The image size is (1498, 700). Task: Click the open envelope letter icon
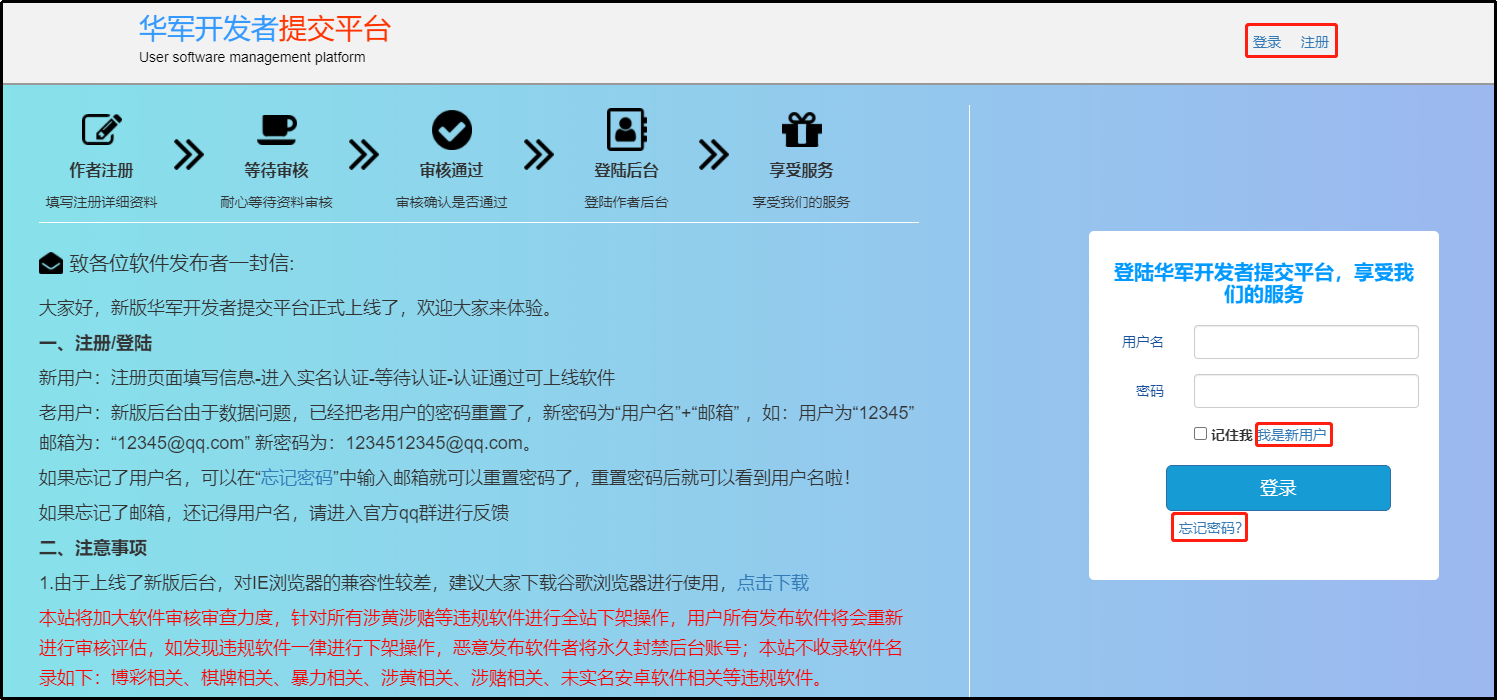(x=51, y=264)
